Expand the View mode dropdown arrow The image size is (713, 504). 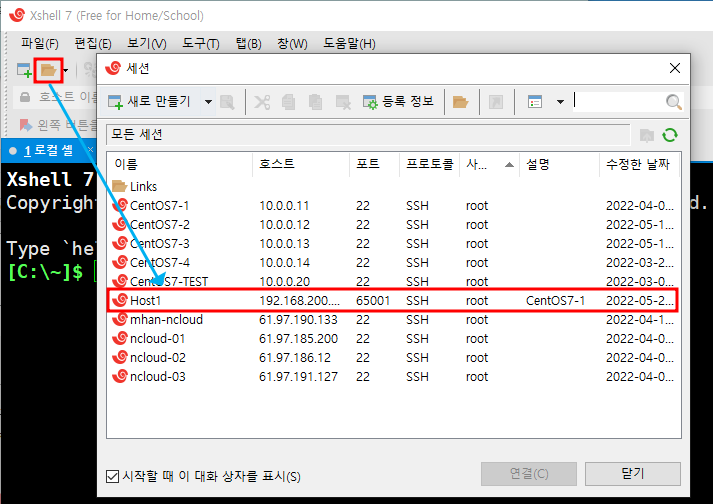pyautogui.click(x=560, y=102)
